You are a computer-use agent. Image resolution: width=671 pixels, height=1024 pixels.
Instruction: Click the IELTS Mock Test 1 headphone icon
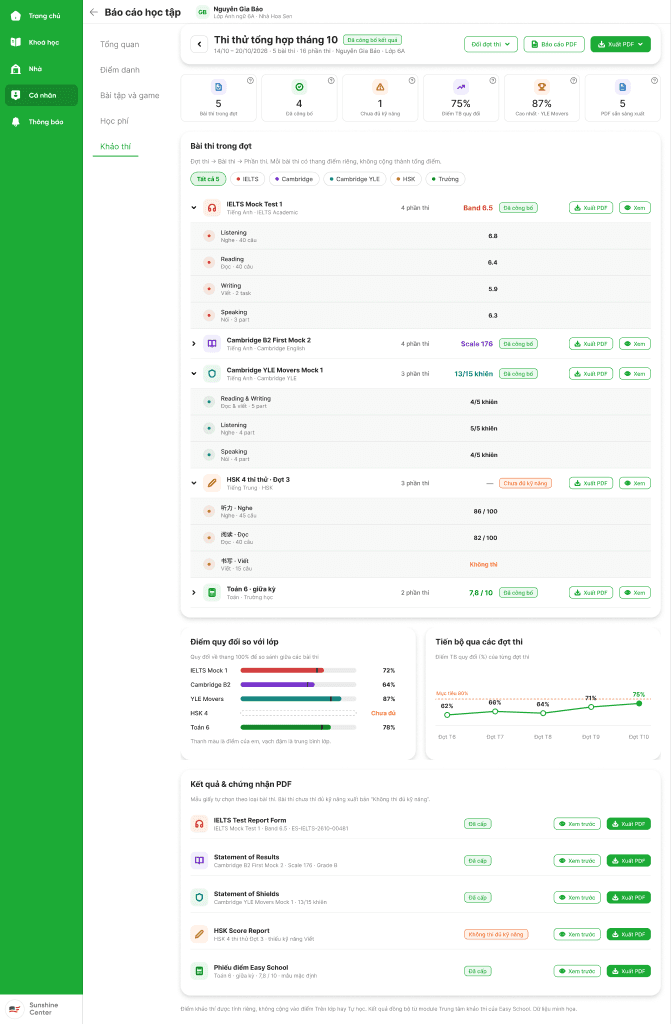(x=212, y=208)
